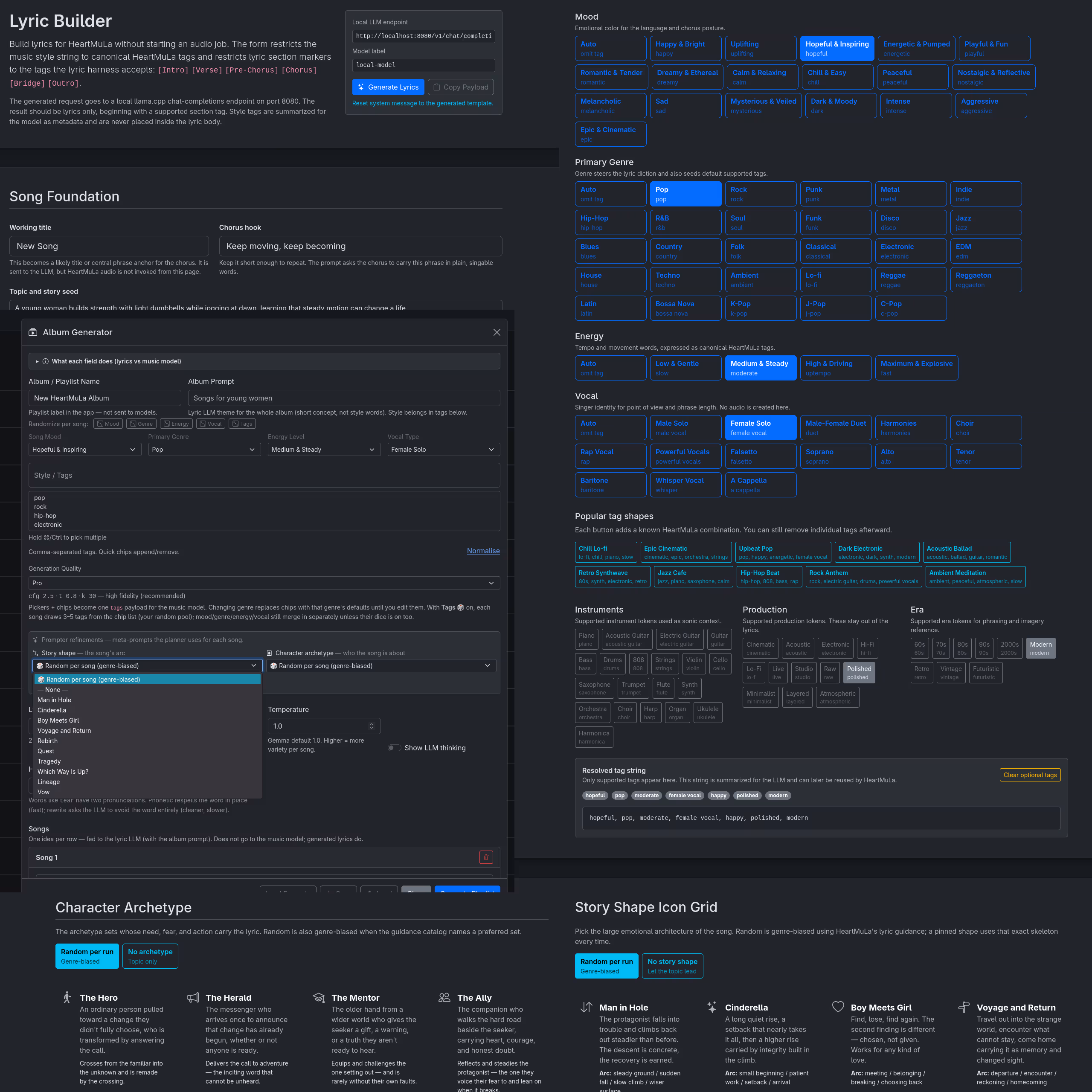Click the Normalise link
The width and height of the screenshot is (1092, 1092).
(483, 551)
